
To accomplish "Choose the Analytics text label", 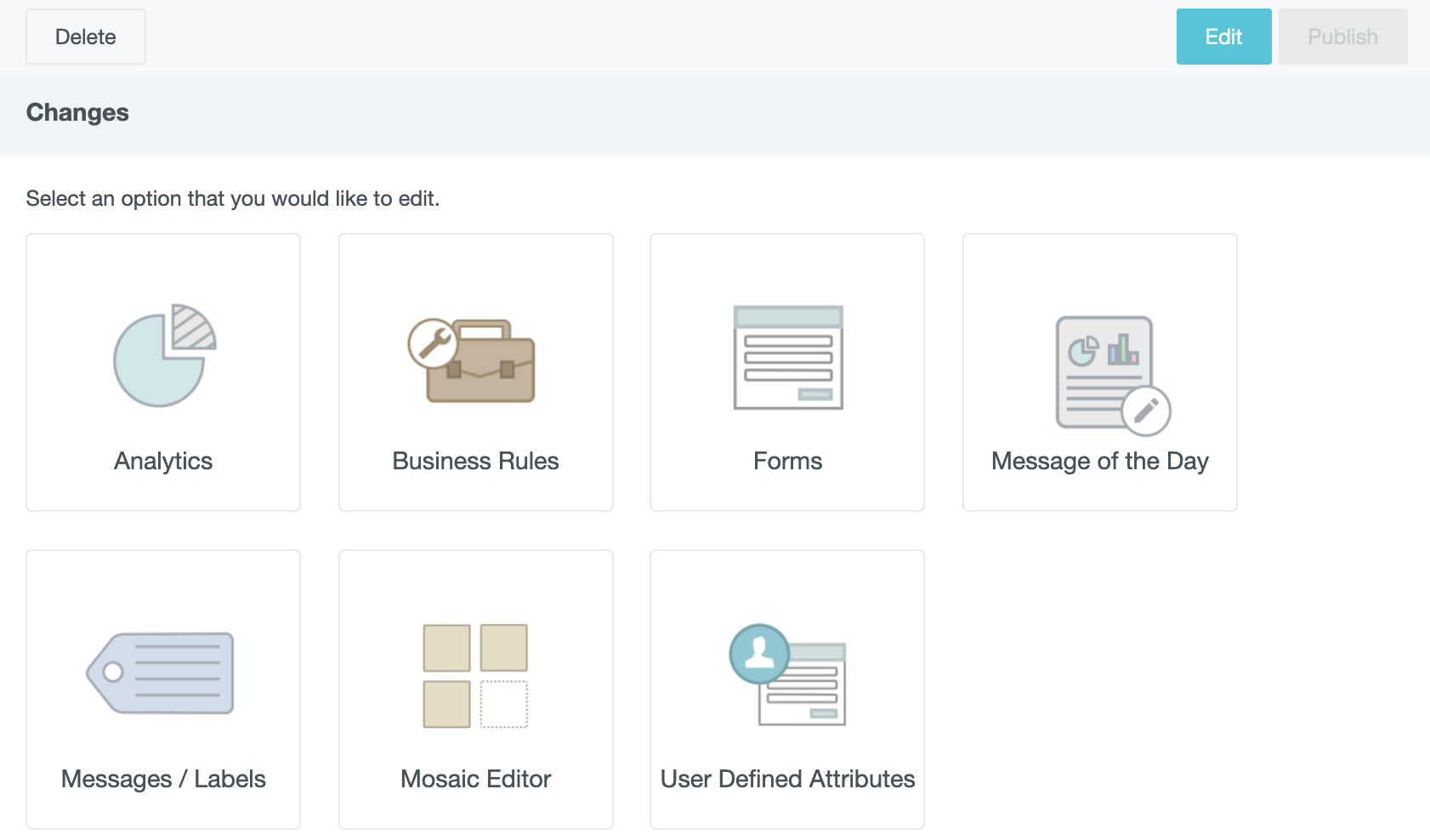I will (x=163, y=461).
